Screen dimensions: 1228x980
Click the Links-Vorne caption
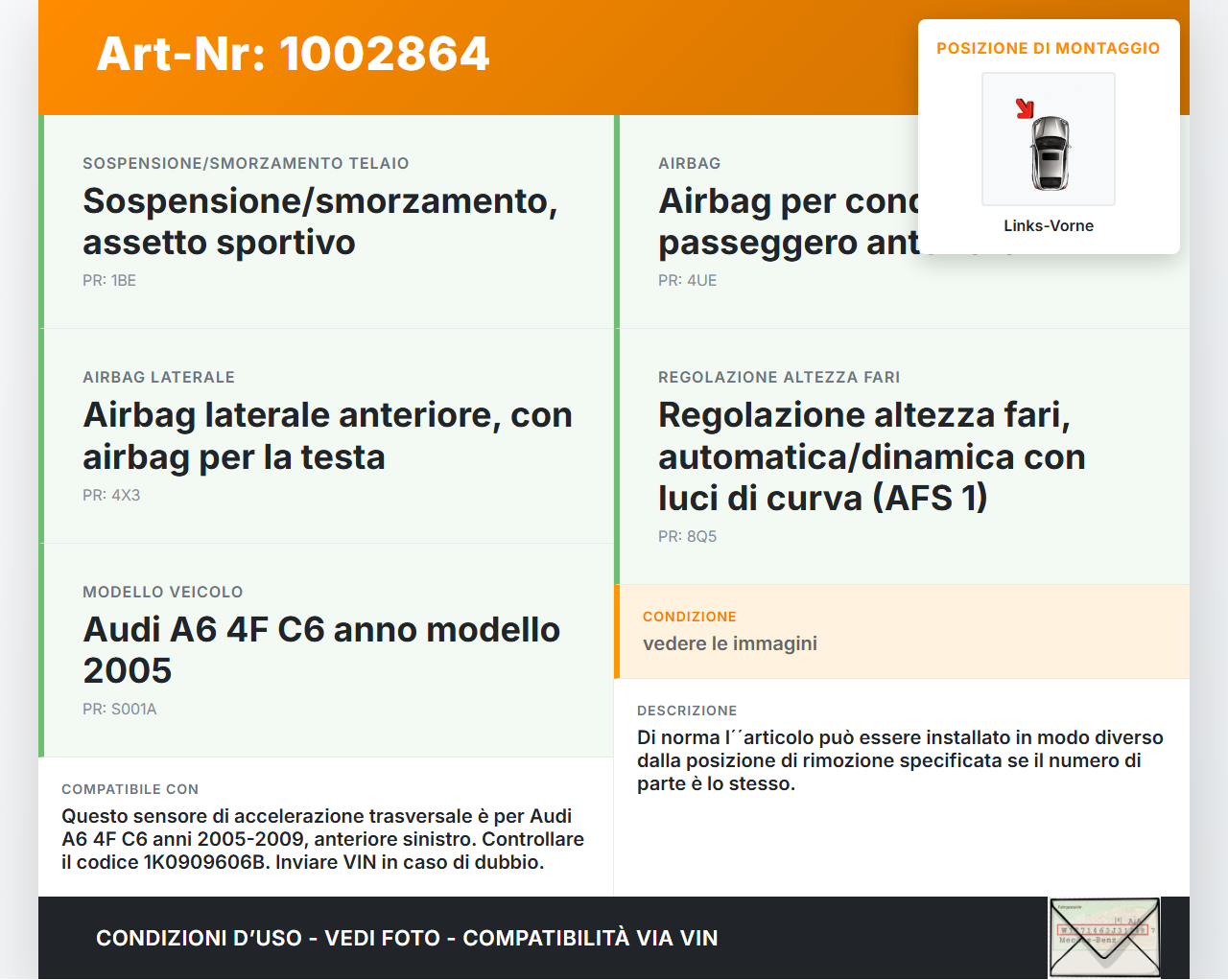point(1048,225)
